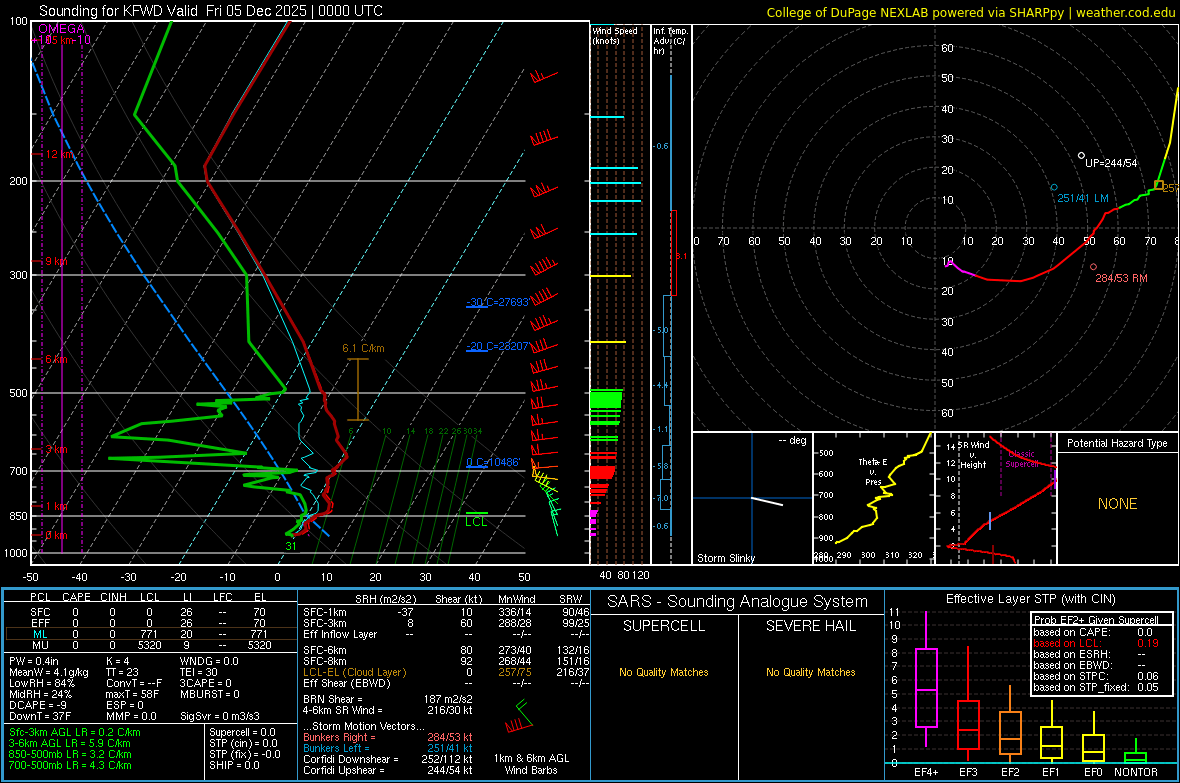This screenshot has width=1180, height=783.
Task: Click the 'SARS - Sounding Analogue System' title
Action: tap(737, 602)
